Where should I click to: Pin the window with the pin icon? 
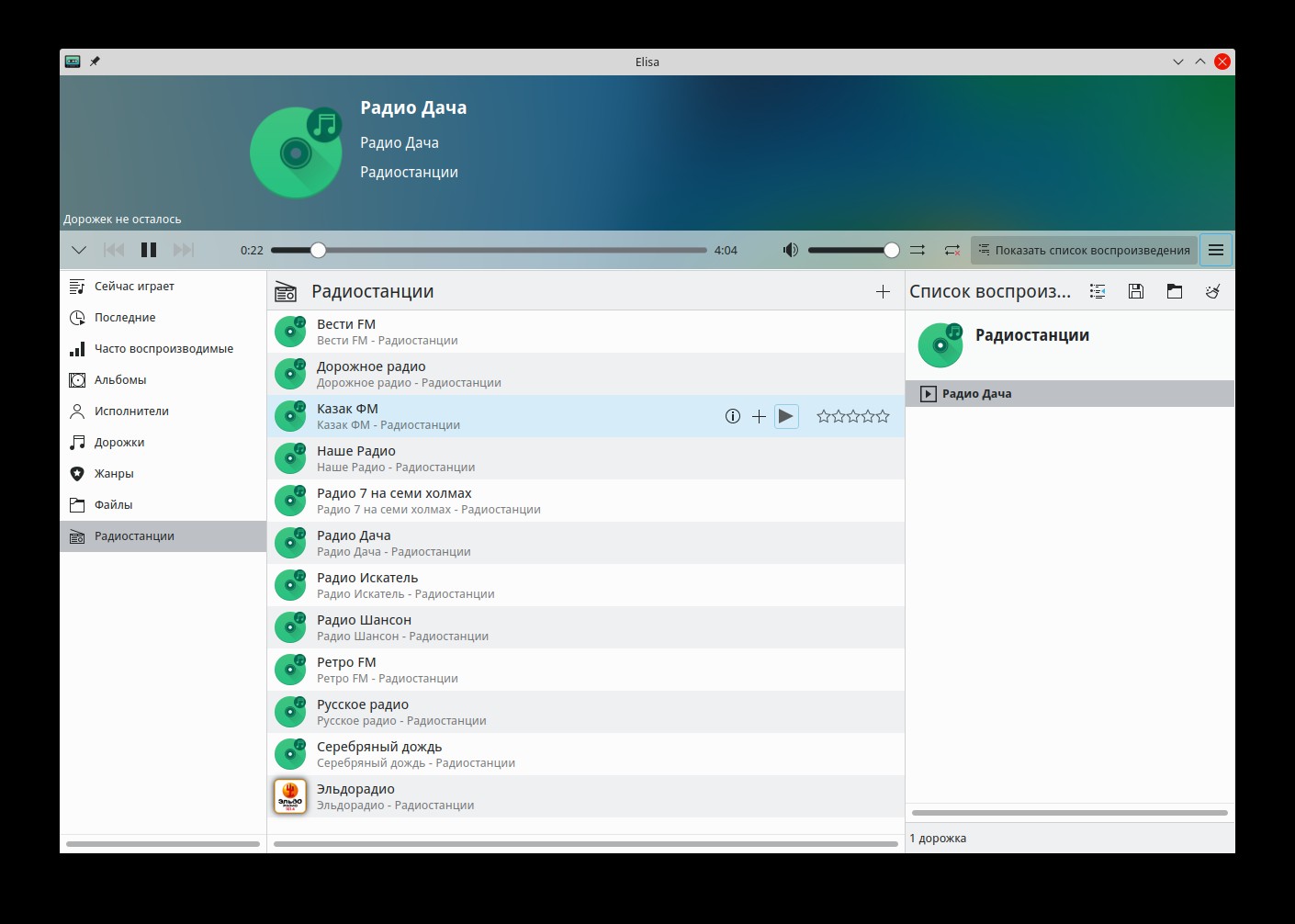(x=95, y=62)
